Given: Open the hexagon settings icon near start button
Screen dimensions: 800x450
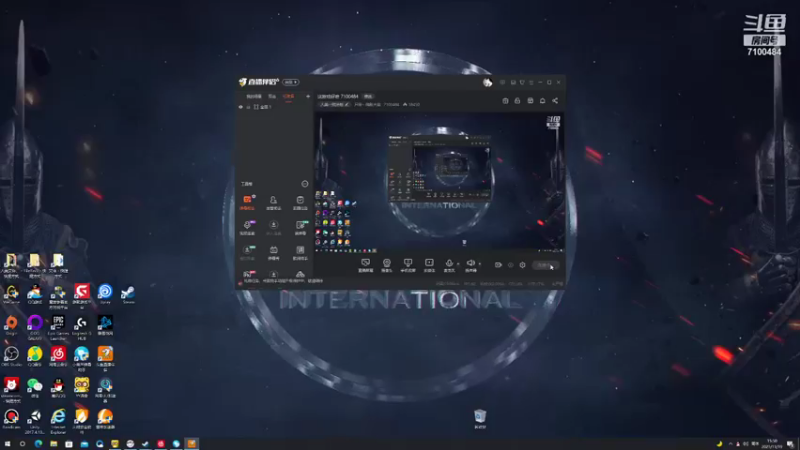Looking at the screenshot, I should (x=522, y=265).
